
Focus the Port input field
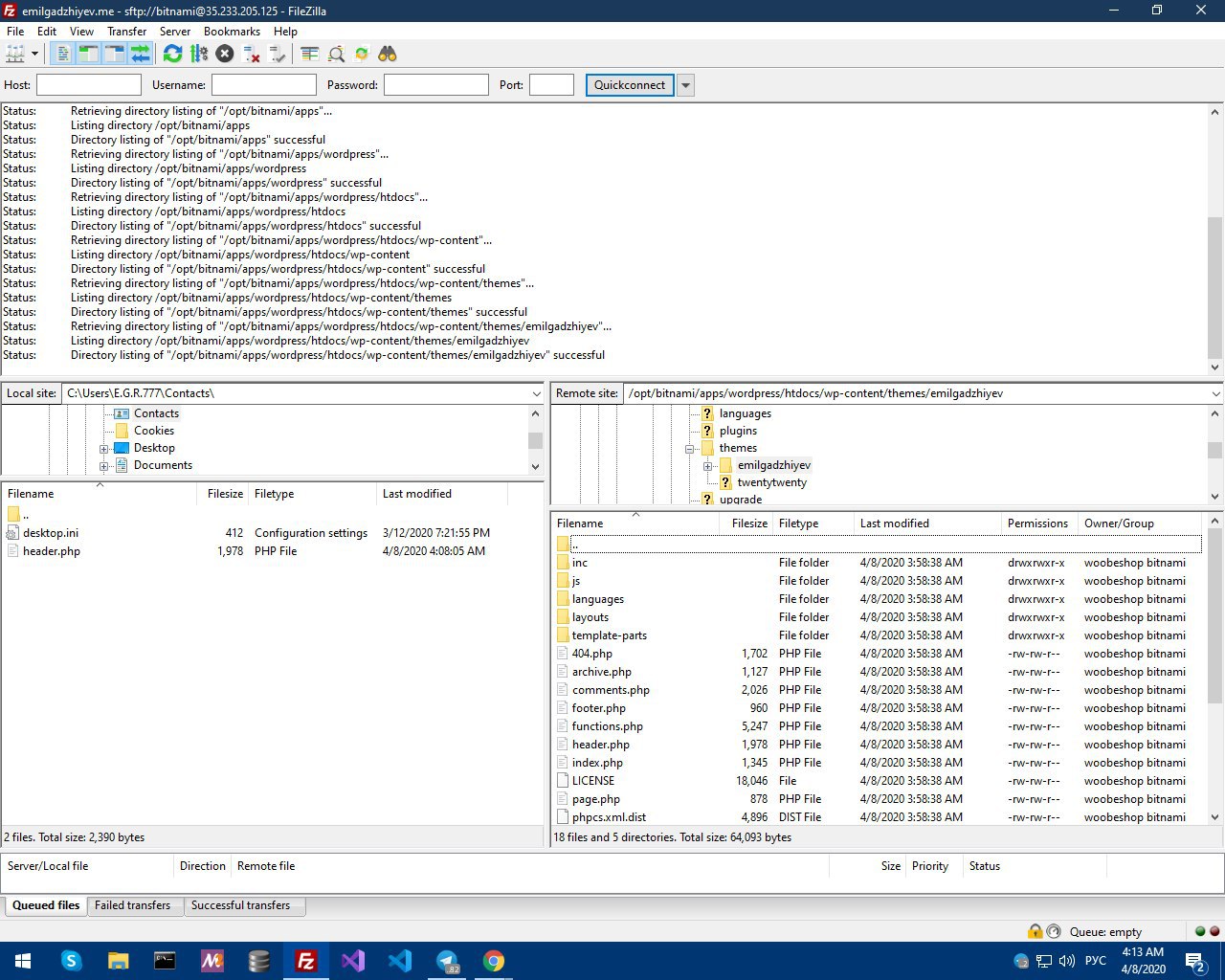(551, 85)
